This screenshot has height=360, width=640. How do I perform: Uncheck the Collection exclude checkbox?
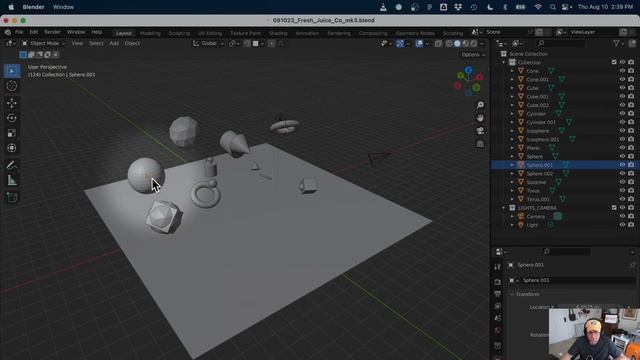(x=614, y=62)
